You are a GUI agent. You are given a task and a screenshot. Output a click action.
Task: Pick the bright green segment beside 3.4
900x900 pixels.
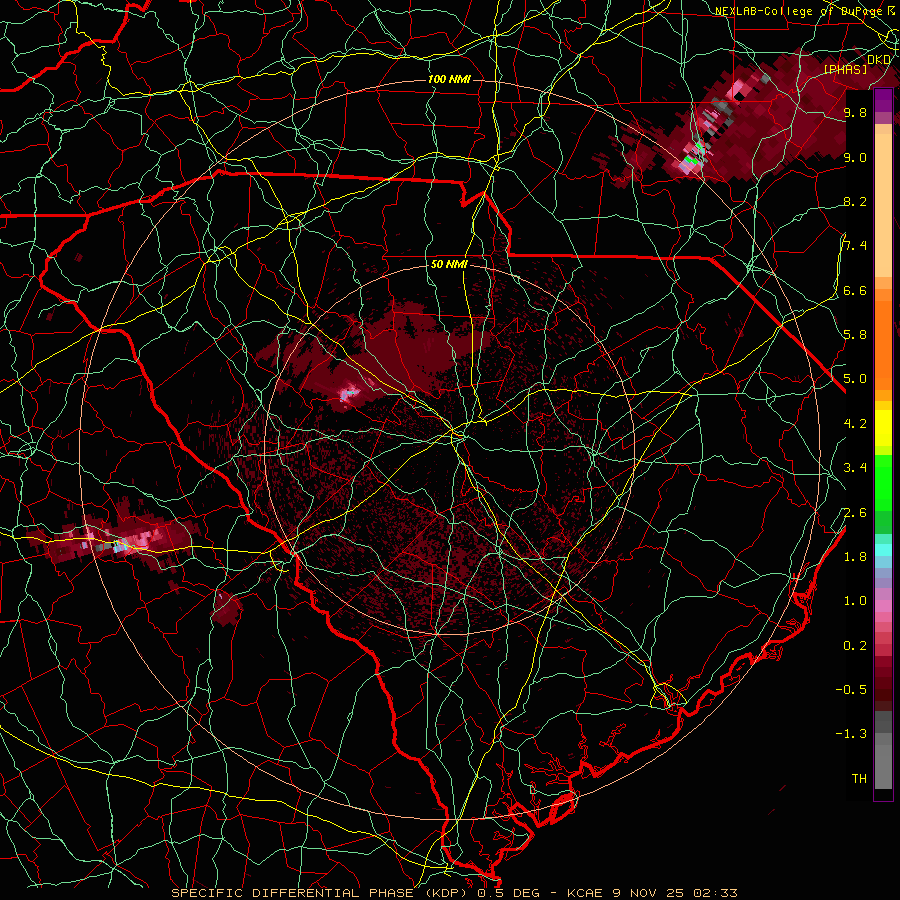coord(883,481)
